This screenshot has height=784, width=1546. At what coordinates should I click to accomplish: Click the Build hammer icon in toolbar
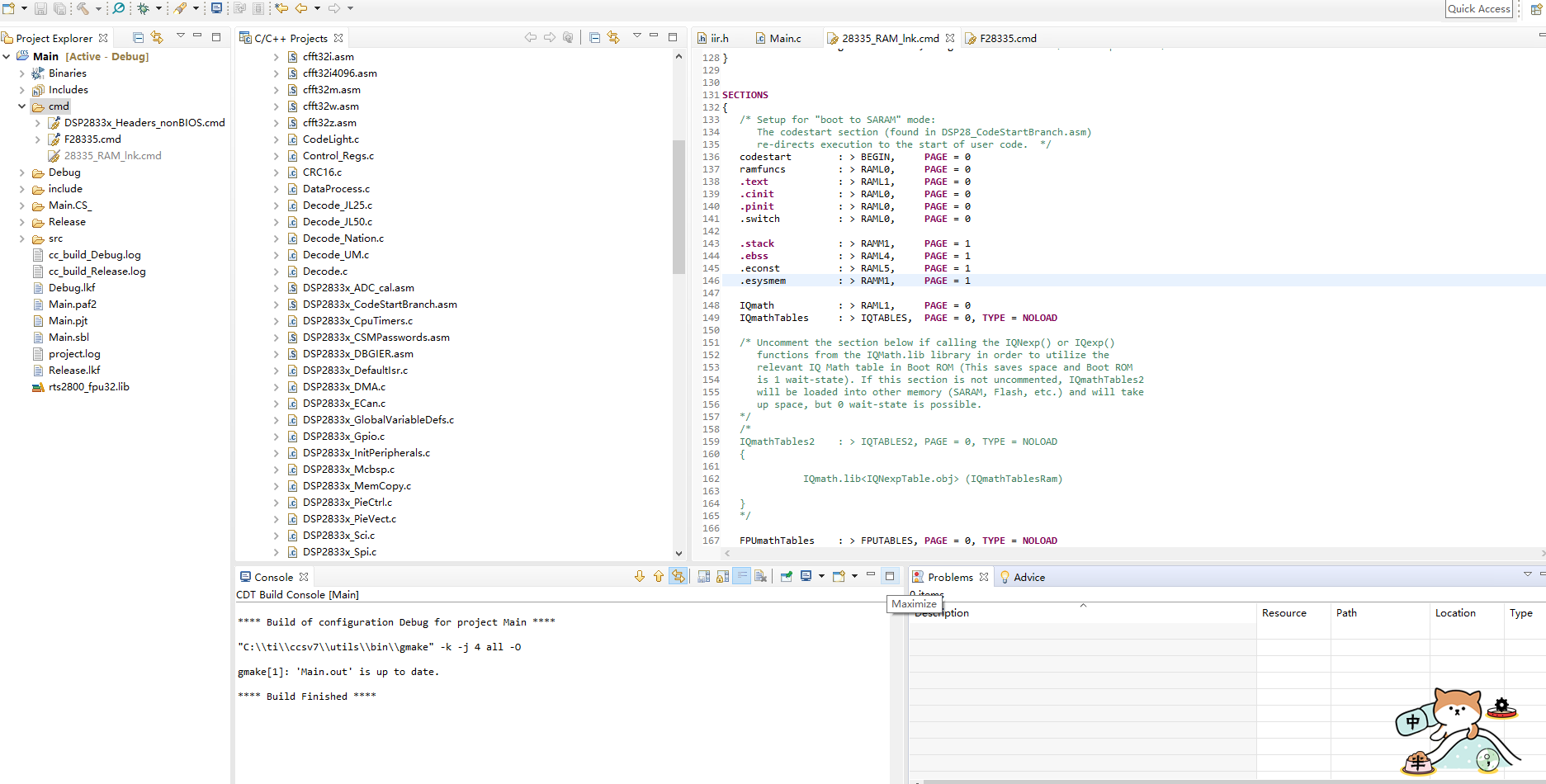pos(83,8)
